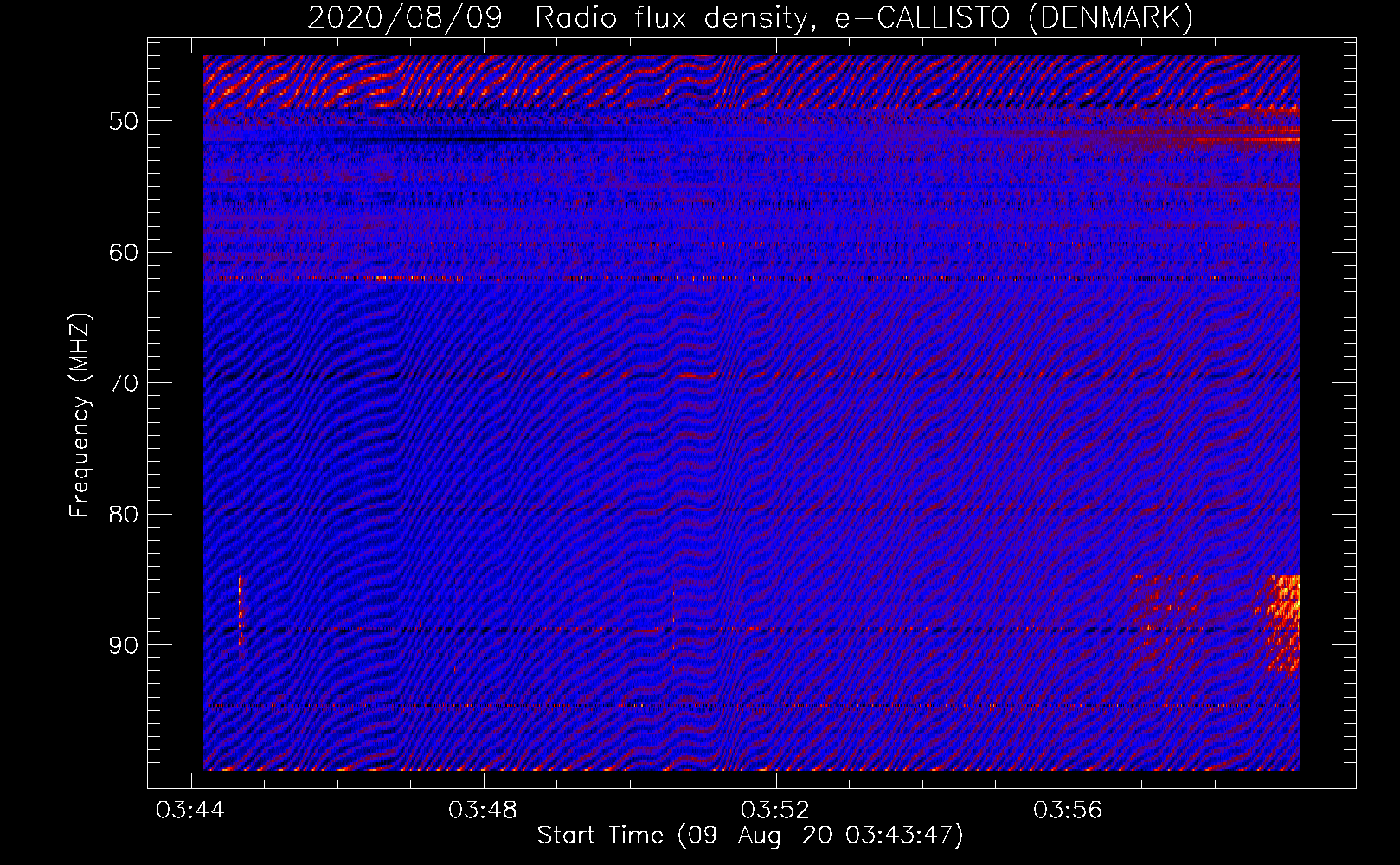Image resolution: width=1400 pixels, height=865 pixels.
Task: Click the 80 MHz frequency tick label
Action: pyautogui.click(x=123, y=515)
